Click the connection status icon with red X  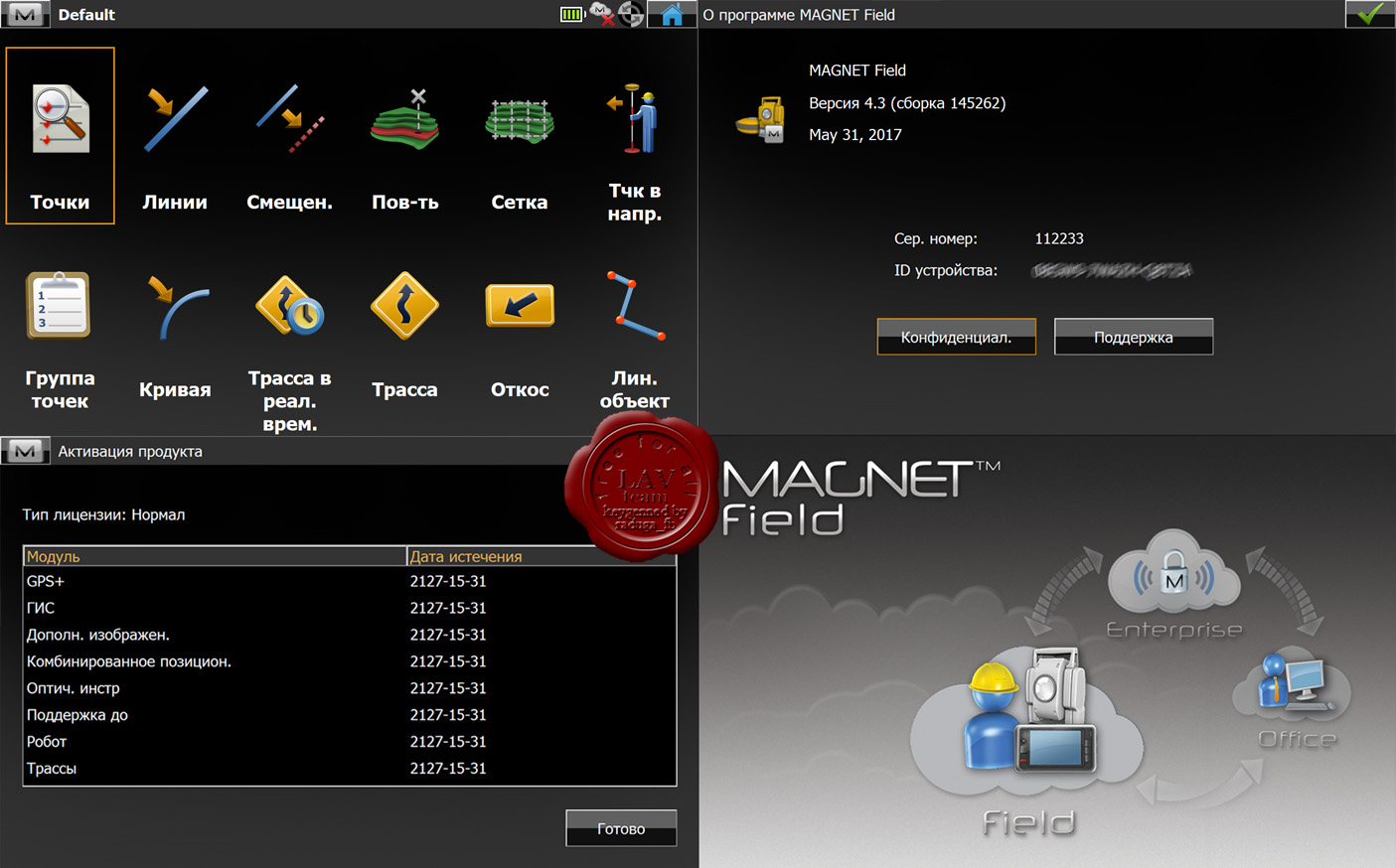tap(601, 14)
